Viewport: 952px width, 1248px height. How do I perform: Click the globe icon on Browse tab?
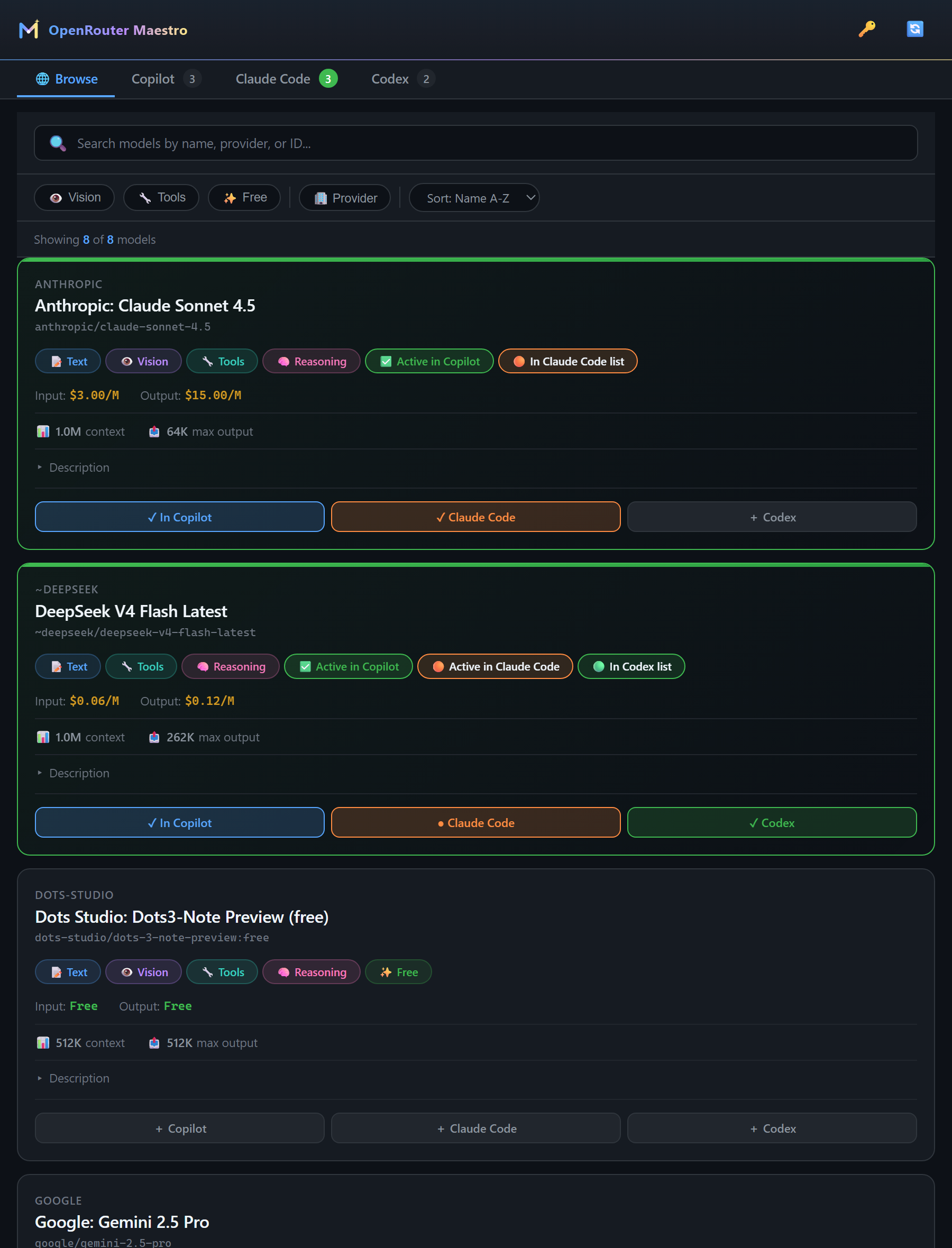click(42, 79)
